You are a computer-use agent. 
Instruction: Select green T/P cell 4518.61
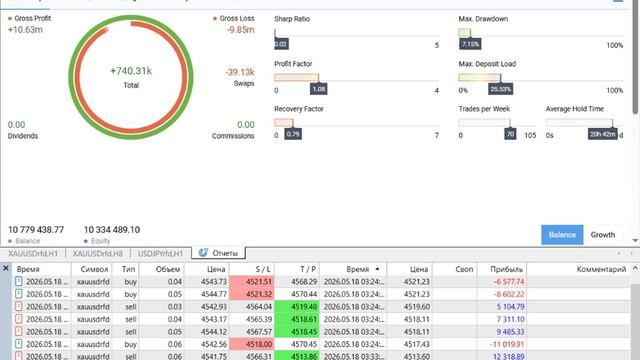coord(297,319)
